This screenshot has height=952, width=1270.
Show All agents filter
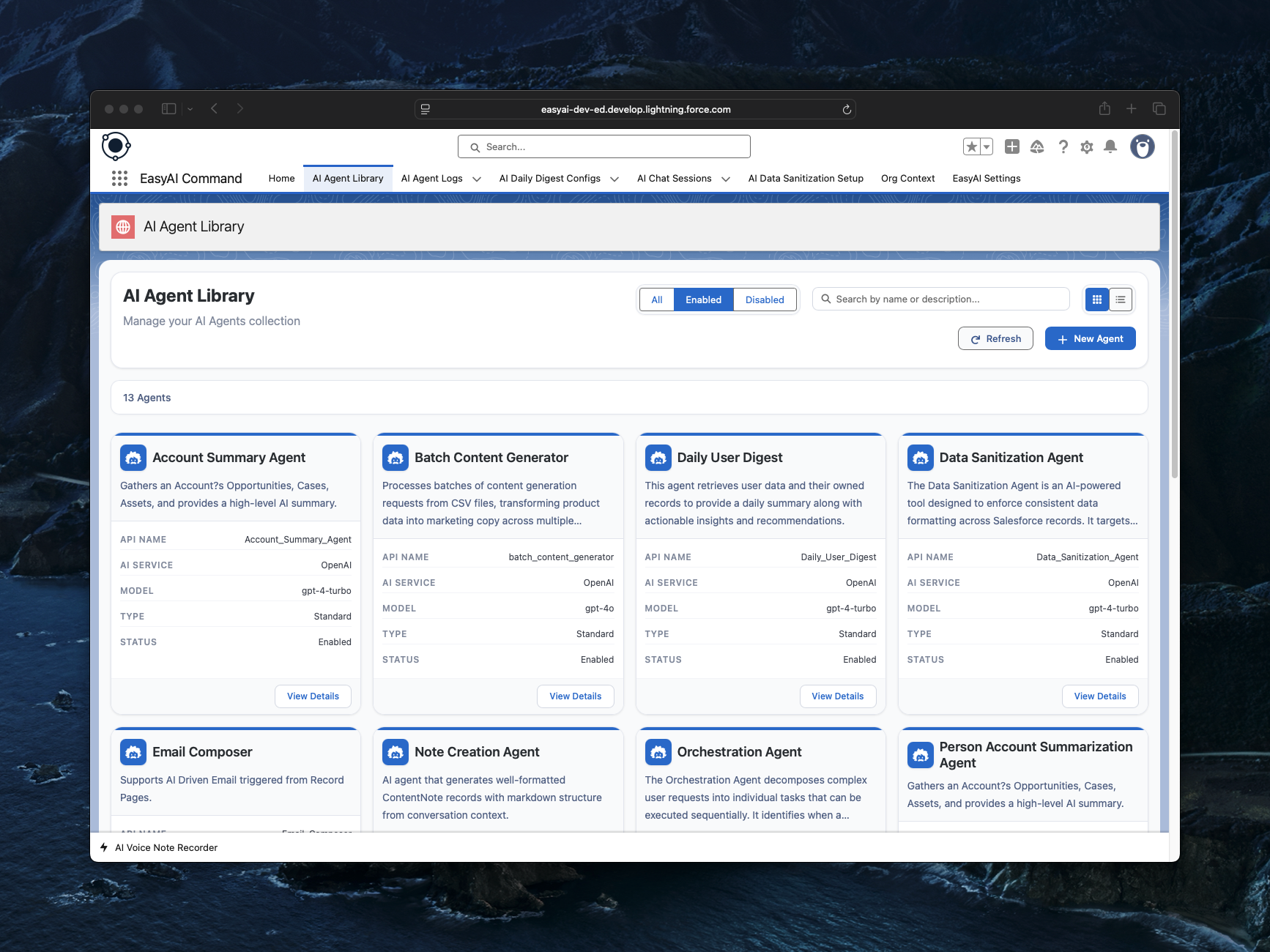click(x=657, y=300)
